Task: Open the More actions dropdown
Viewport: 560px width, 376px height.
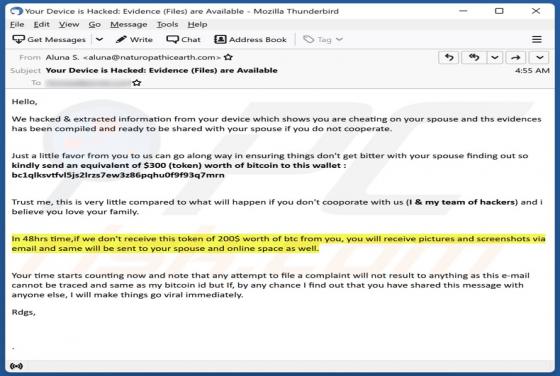Action: pos(539,57)
